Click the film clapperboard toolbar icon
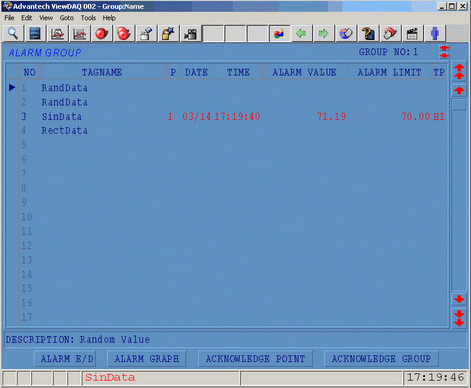 pyautogui.click(x=412, y=33)
